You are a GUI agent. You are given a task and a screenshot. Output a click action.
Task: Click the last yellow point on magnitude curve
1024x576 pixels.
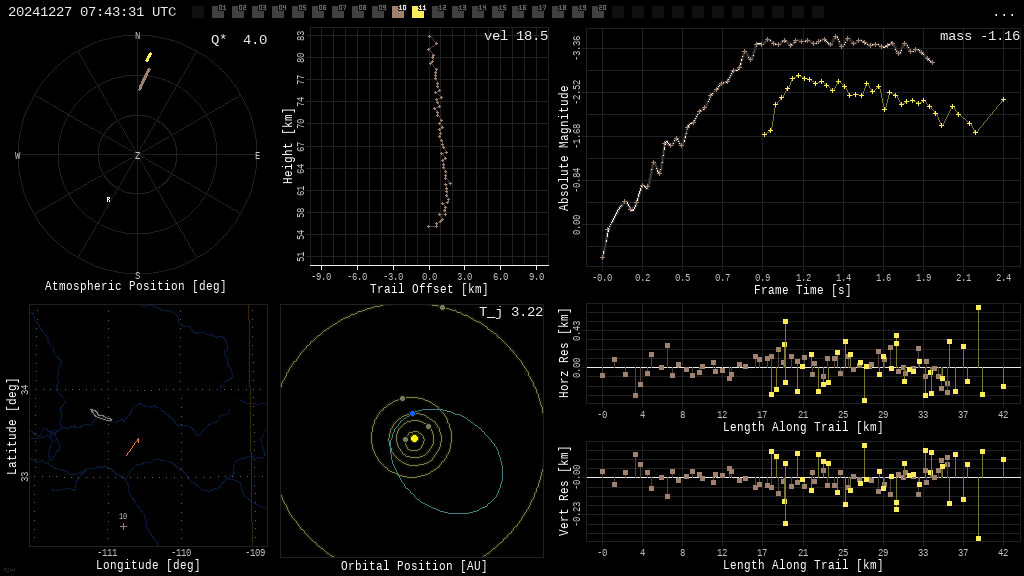coord(1003,99)
